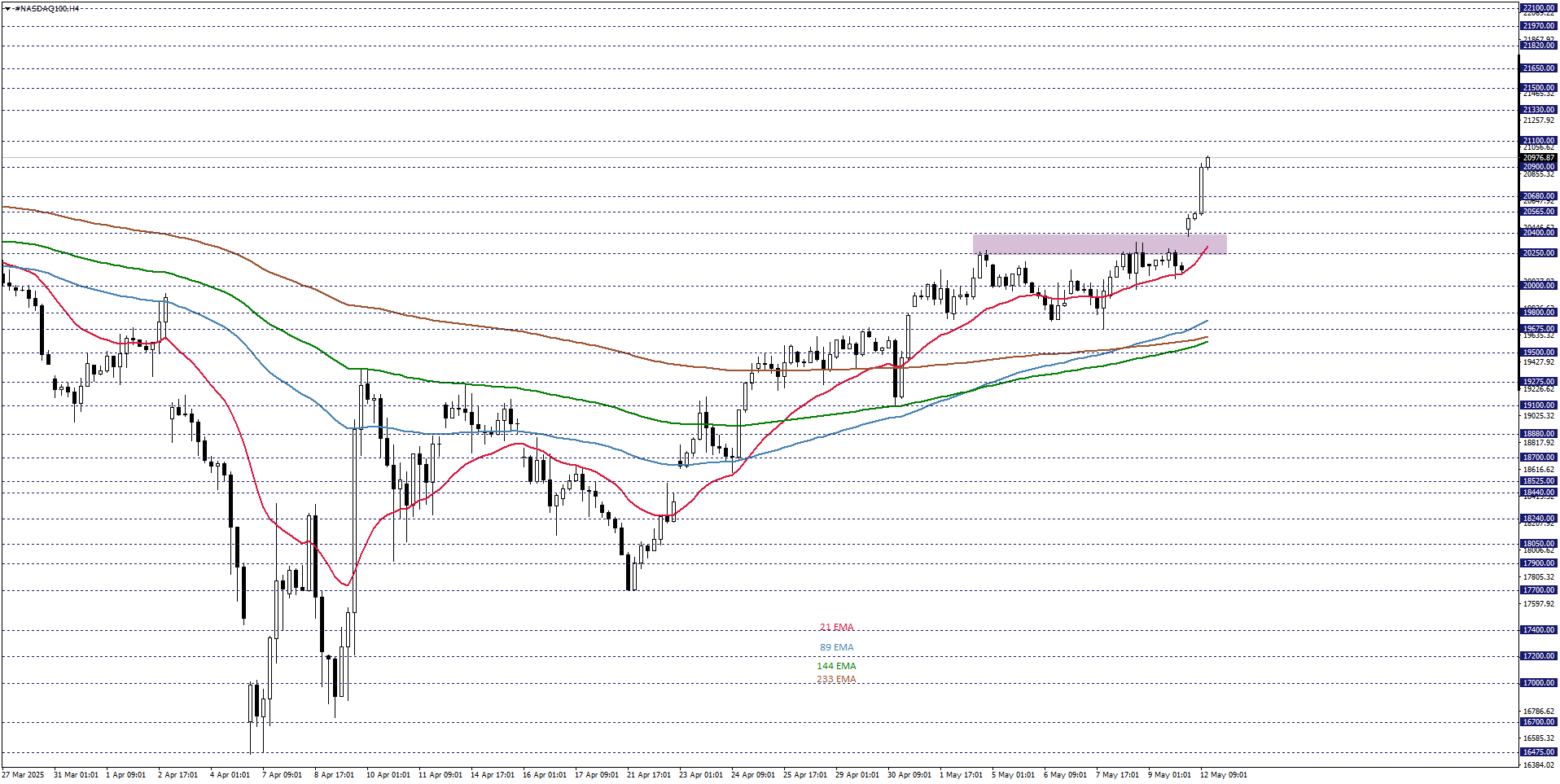Select the 21650.00 price level label
The height and width of the screenshot is (784, 1560).
[x=1538, y=68]
